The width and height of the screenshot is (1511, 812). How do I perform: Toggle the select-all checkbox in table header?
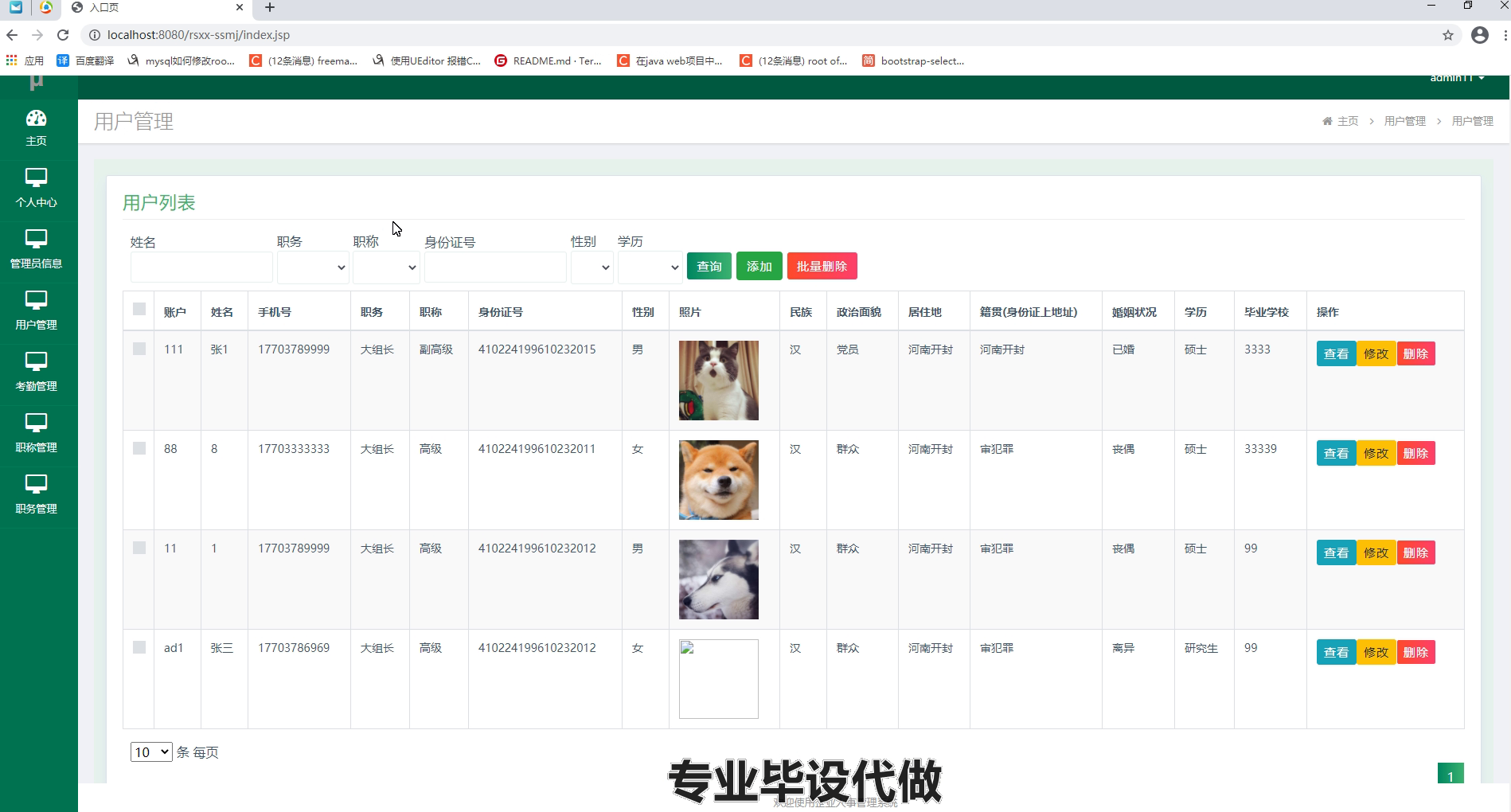139,309
